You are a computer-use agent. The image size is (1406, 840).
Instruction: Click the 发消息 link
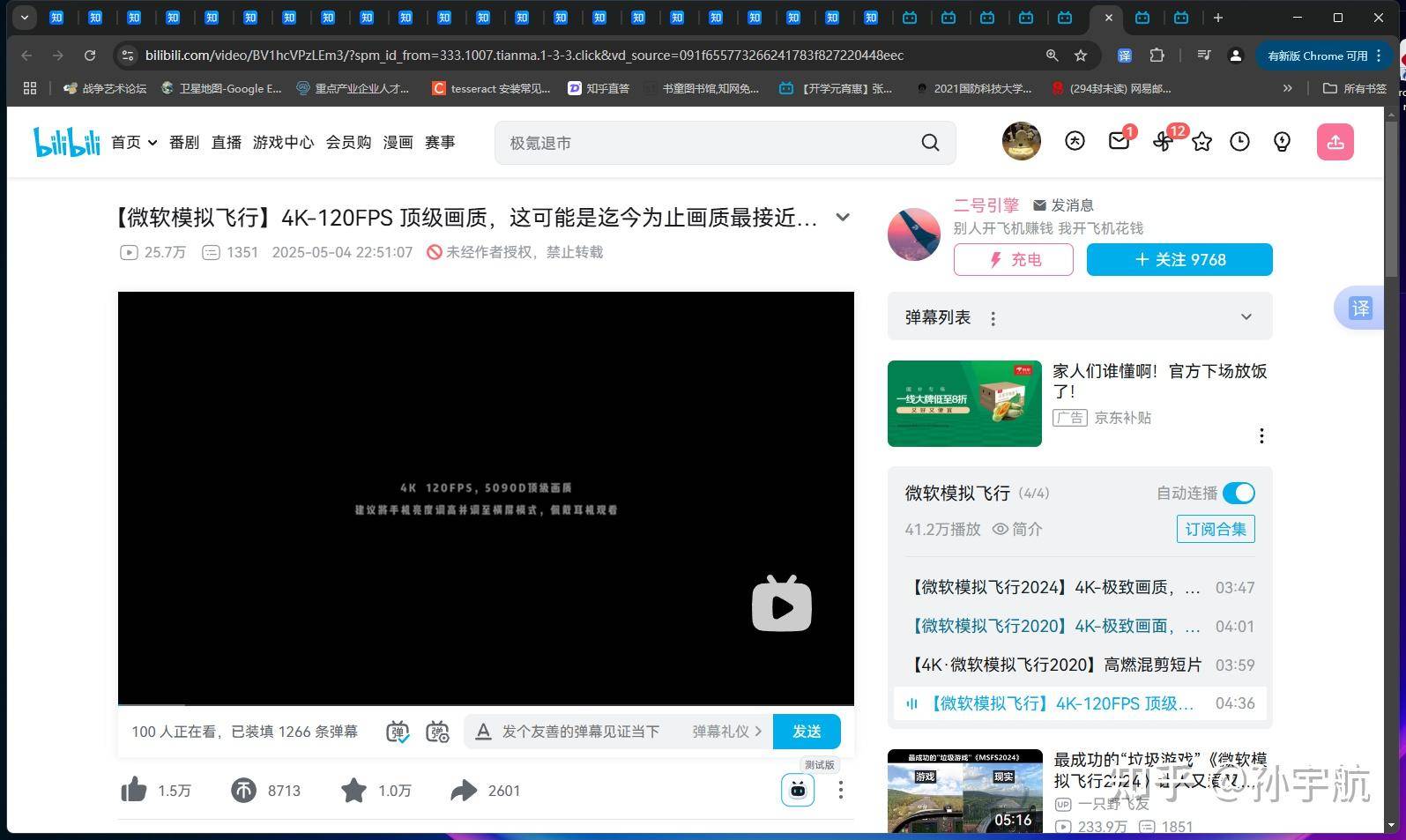1063,205
